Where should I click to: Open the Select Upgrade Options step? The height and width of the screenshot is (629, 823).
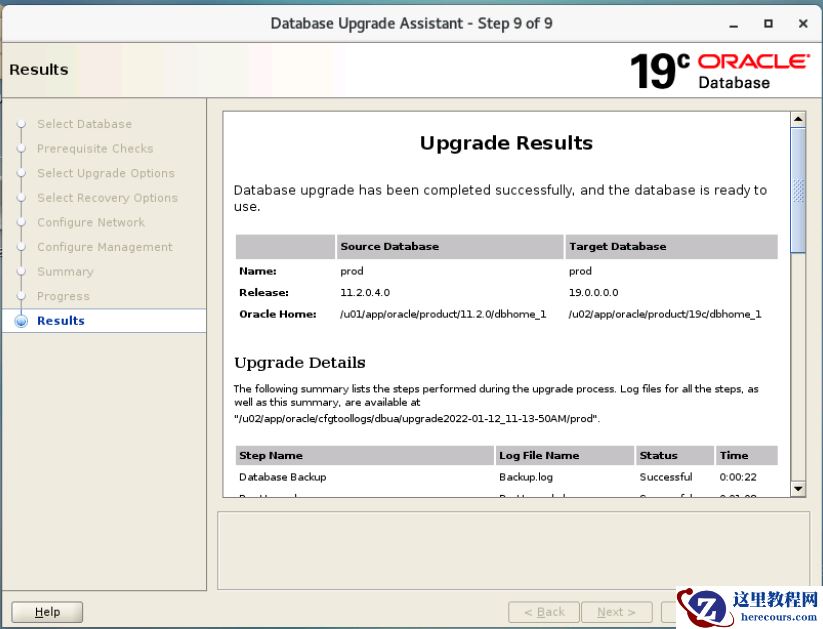point(105,173)
